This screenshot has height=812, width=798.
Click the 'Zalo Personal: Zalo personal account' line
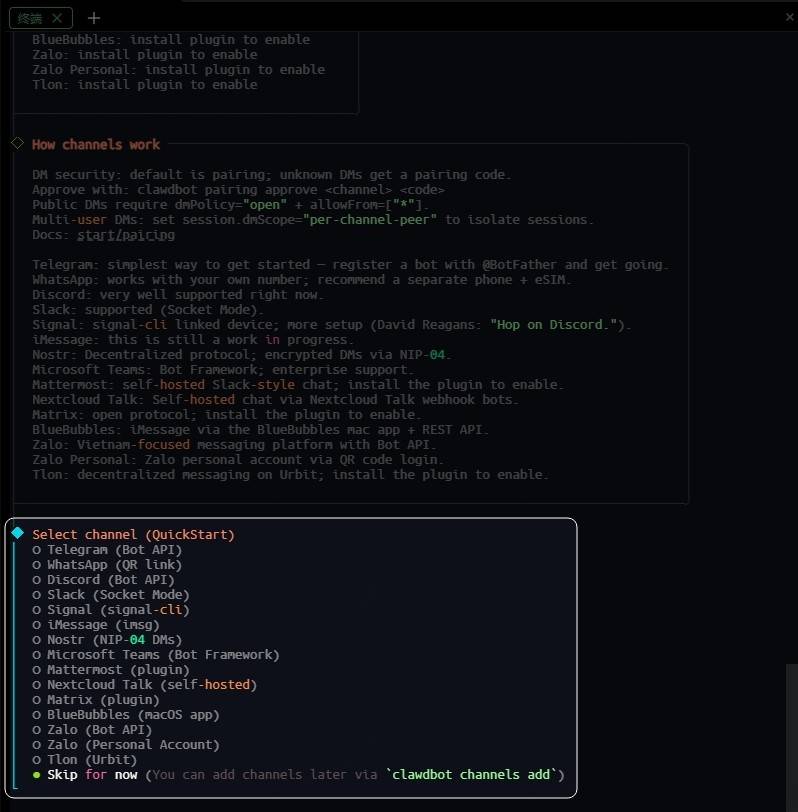238,460
